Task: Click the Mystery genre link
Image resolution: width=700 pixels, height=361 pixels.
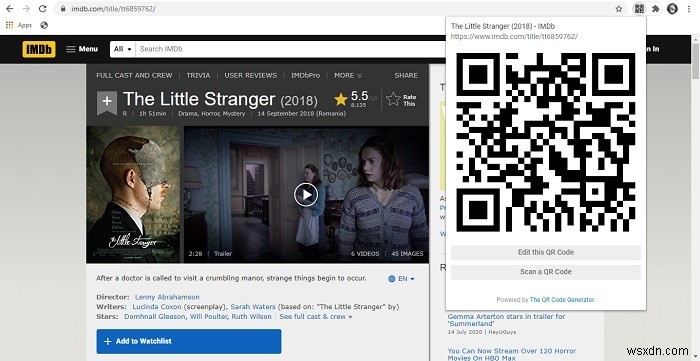Action: [x=234, y=114]
